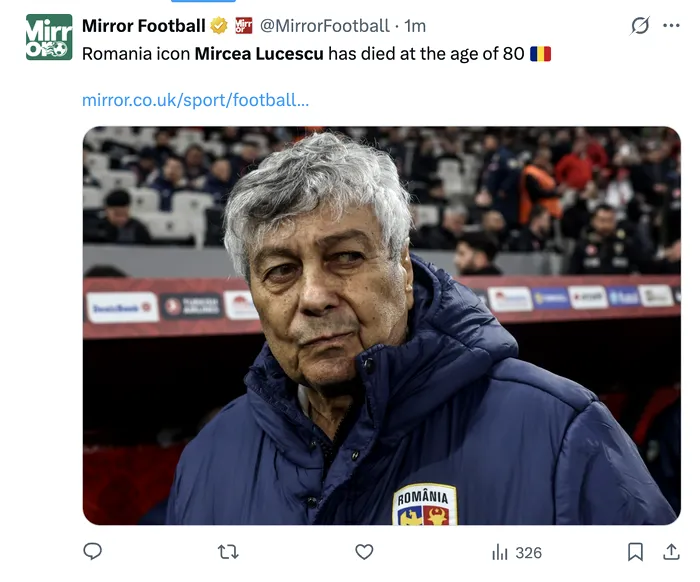View post analytics showing 326 views
The image size is (700, 582).
[x=516, y=552]
